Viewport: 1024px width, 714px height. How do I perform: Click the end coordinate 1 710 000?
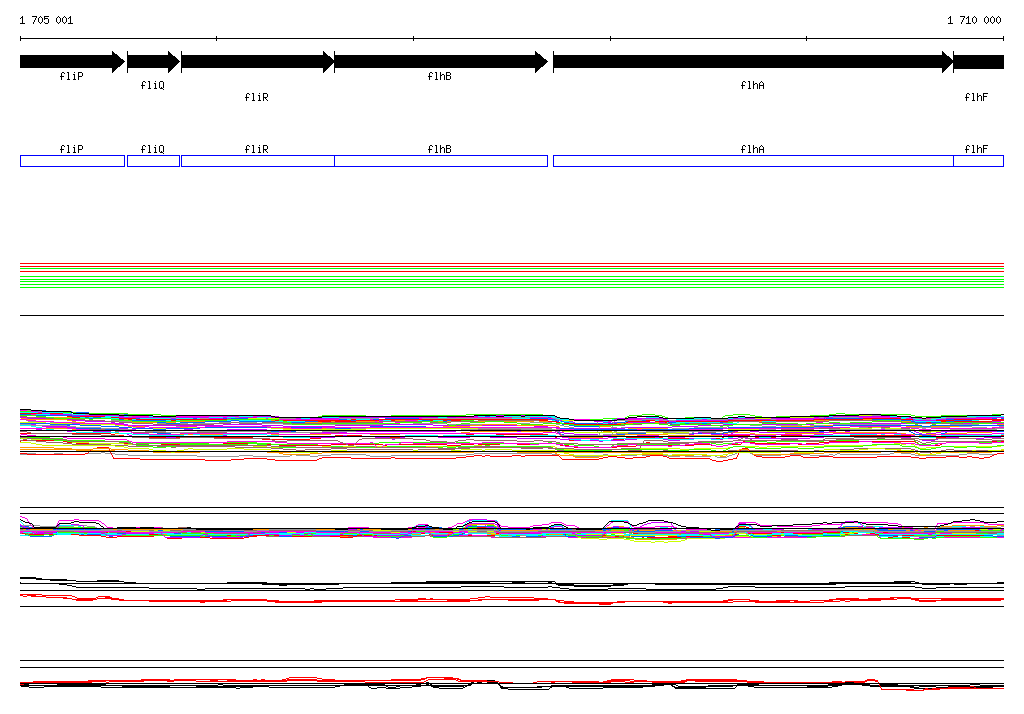coord(973,20)
